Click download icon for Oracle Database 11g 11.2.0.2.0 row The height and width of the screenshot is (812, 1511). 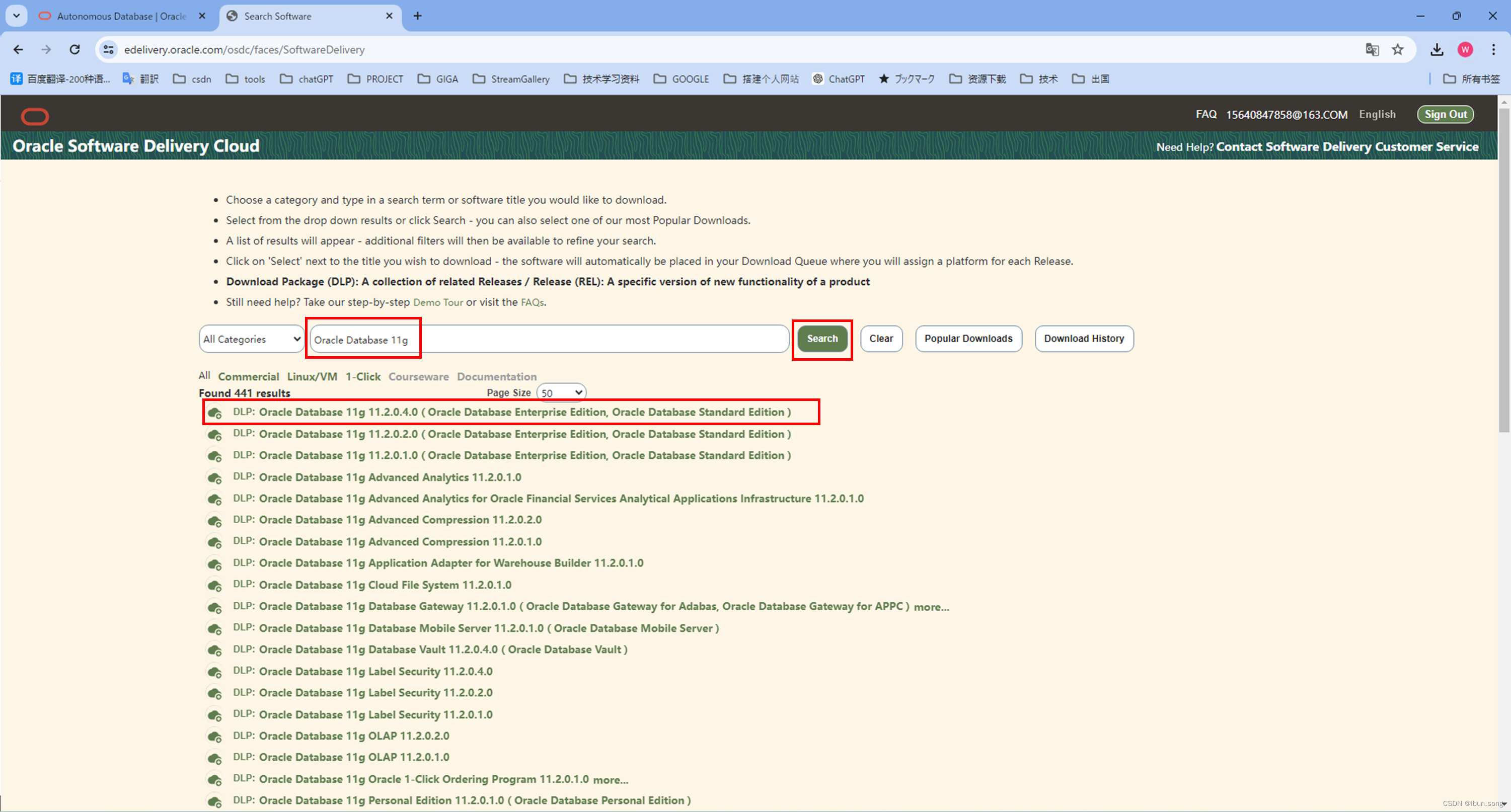[x=215, y=435]
